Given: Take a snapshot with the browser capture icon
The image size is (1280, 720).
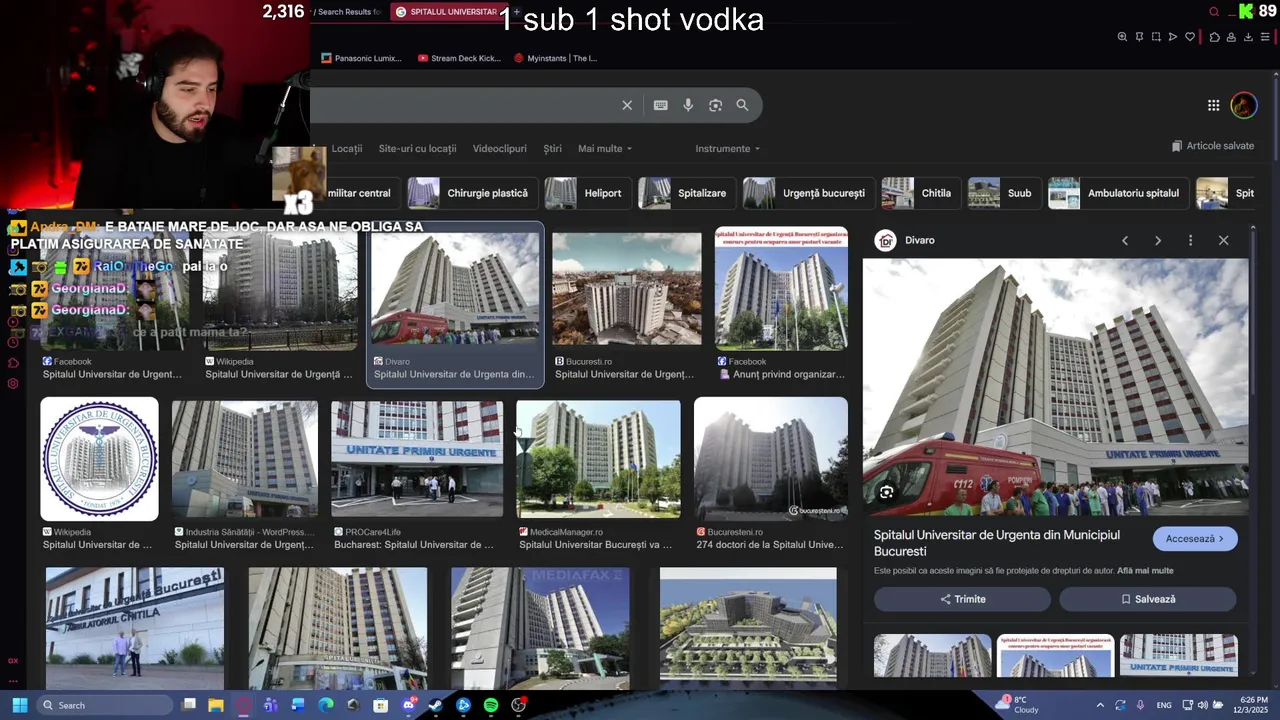Looking at the screenshot, I should [1156, 37].
